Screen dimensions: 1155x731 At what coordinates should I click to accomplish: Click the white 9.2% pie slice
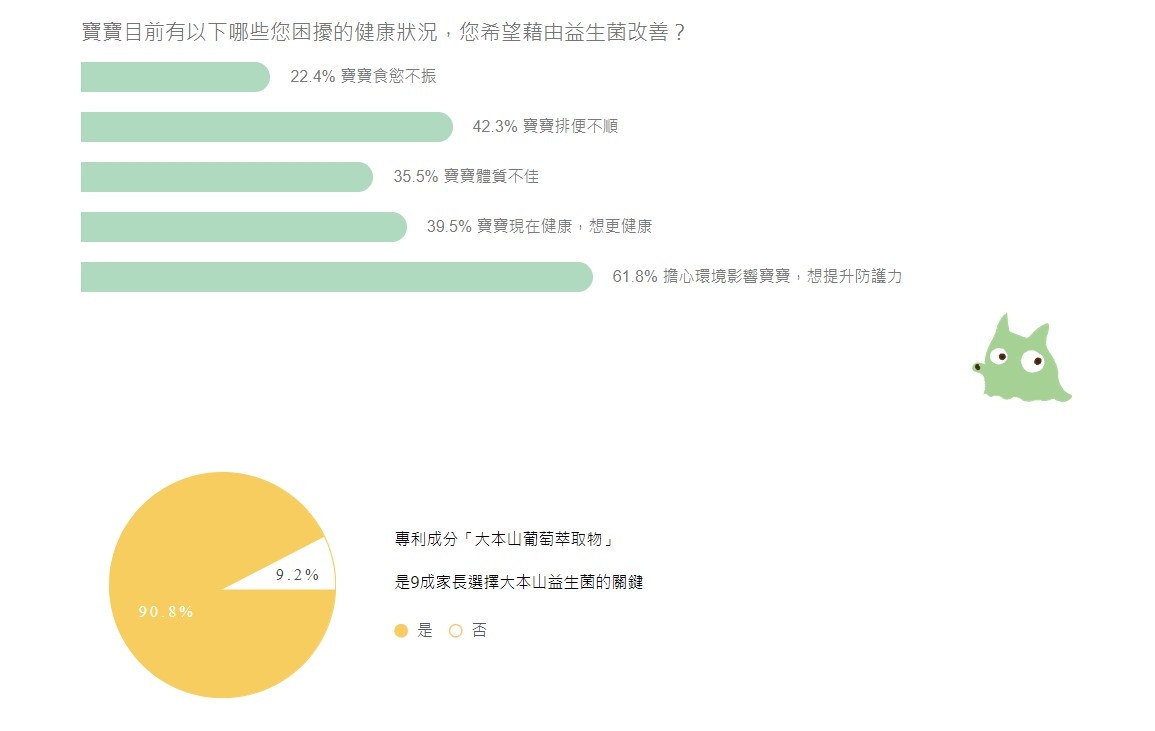[x=303, y=572]
